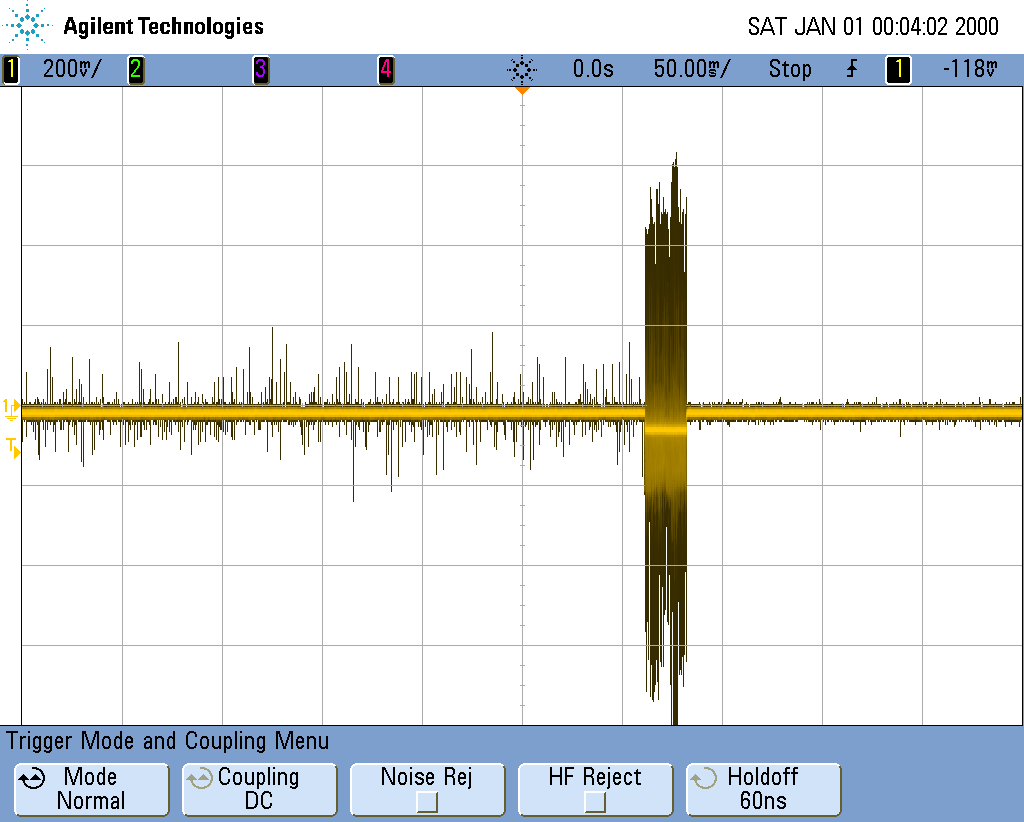Open the trigger Mode Normal selector

(x=90, y=789)
